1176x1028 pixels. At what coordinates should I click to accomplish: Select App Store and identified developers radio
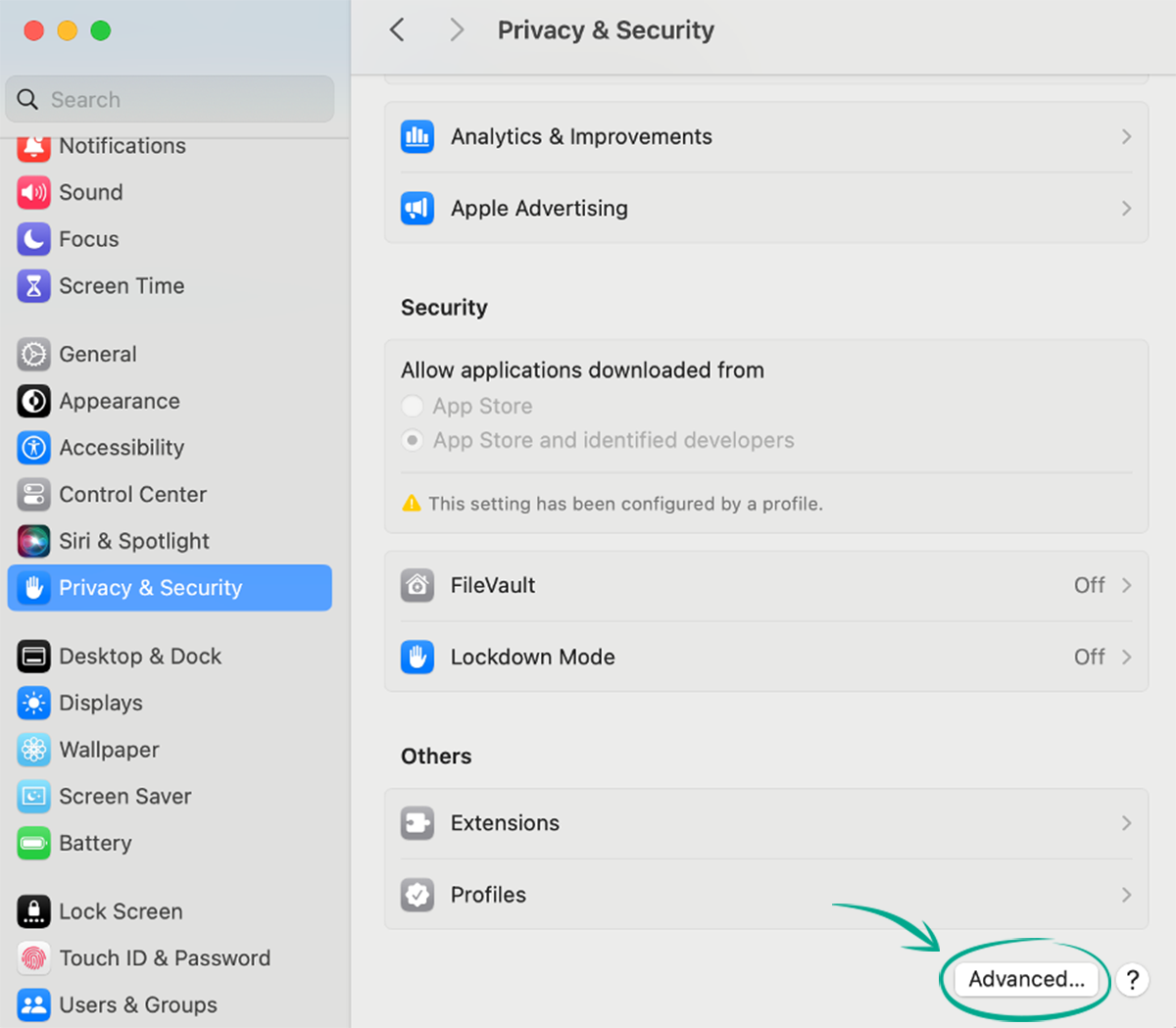pyautogui.click(x=413, y=441)
